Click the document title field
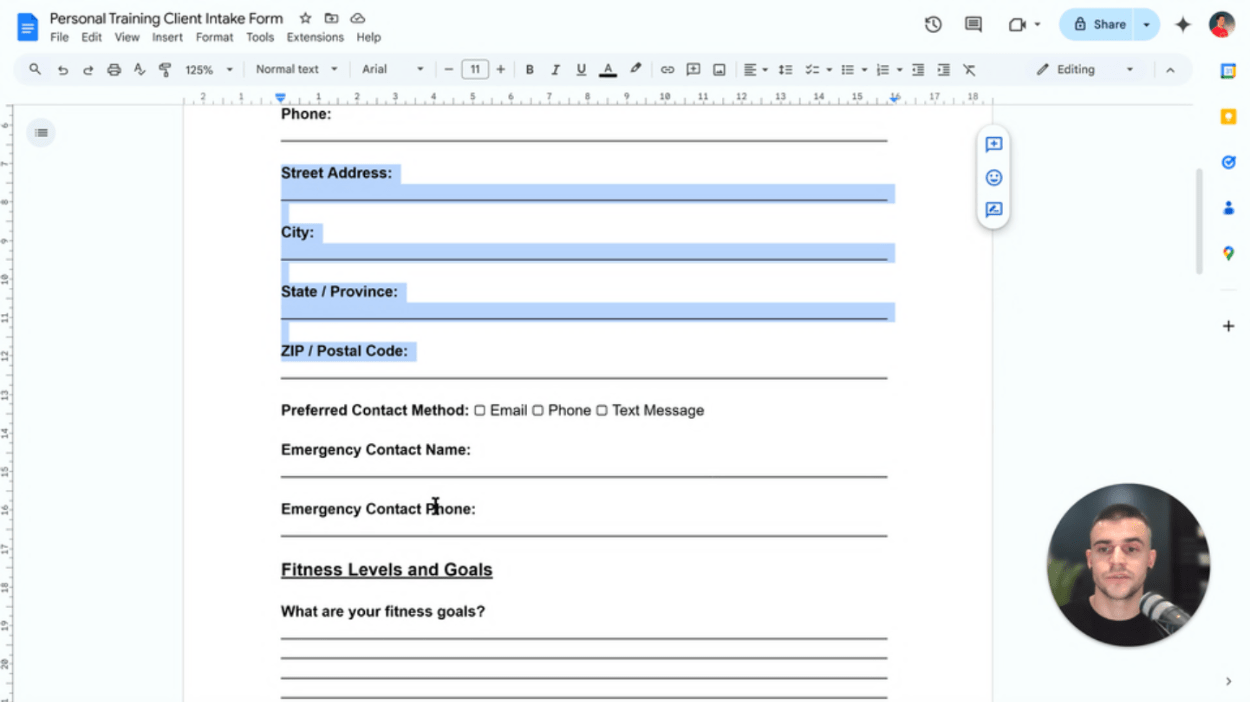This screenshot has width=1250, height=702. 168,18
